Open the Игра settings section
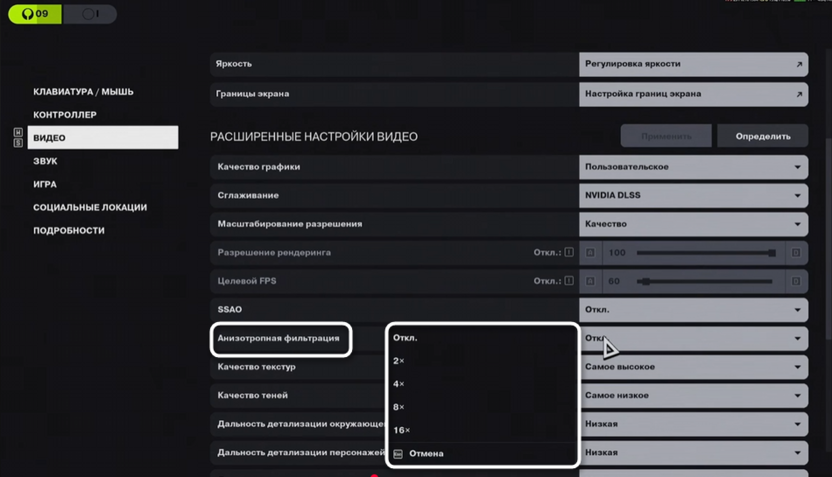Image resolution: width=832 pixels, height=477 pixels. coord(45,184)
